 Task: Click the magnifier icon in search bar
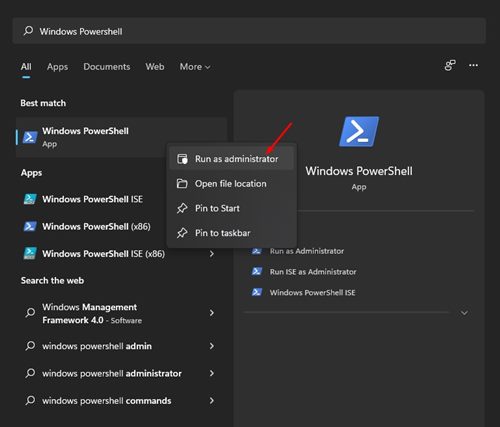click(x=28, y=31)
